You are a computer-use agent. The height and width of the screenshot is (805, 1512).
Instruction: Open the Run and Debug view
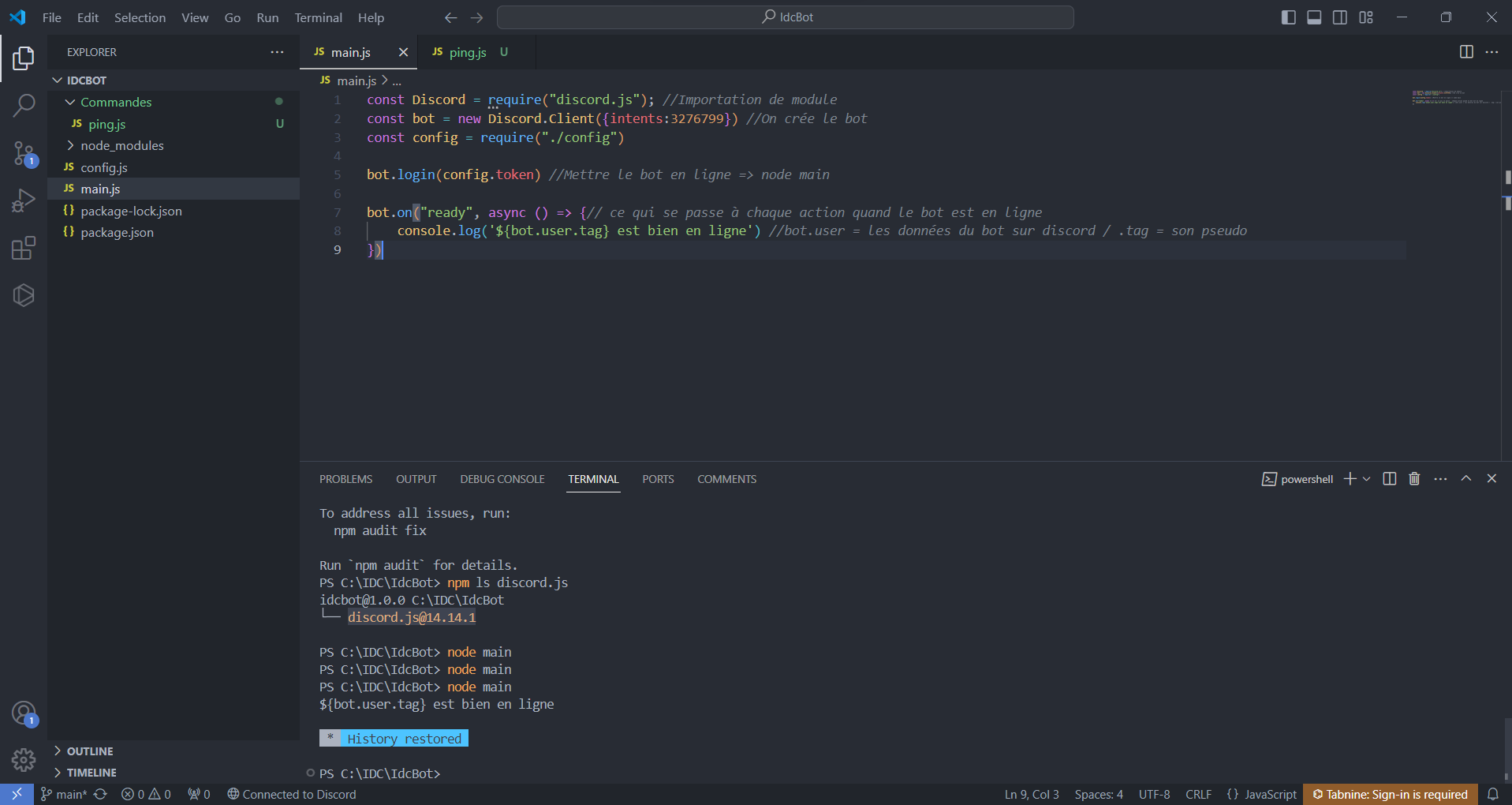[24, 201]
